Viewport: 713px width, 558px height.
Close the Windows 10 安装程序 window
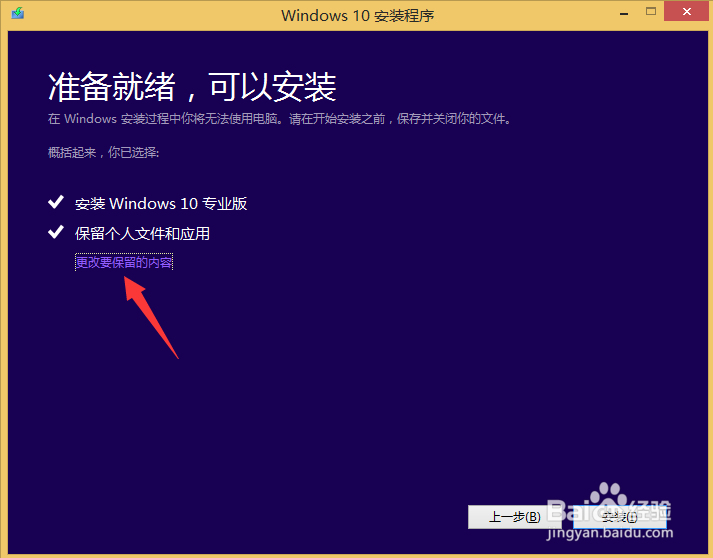point(687,11)
